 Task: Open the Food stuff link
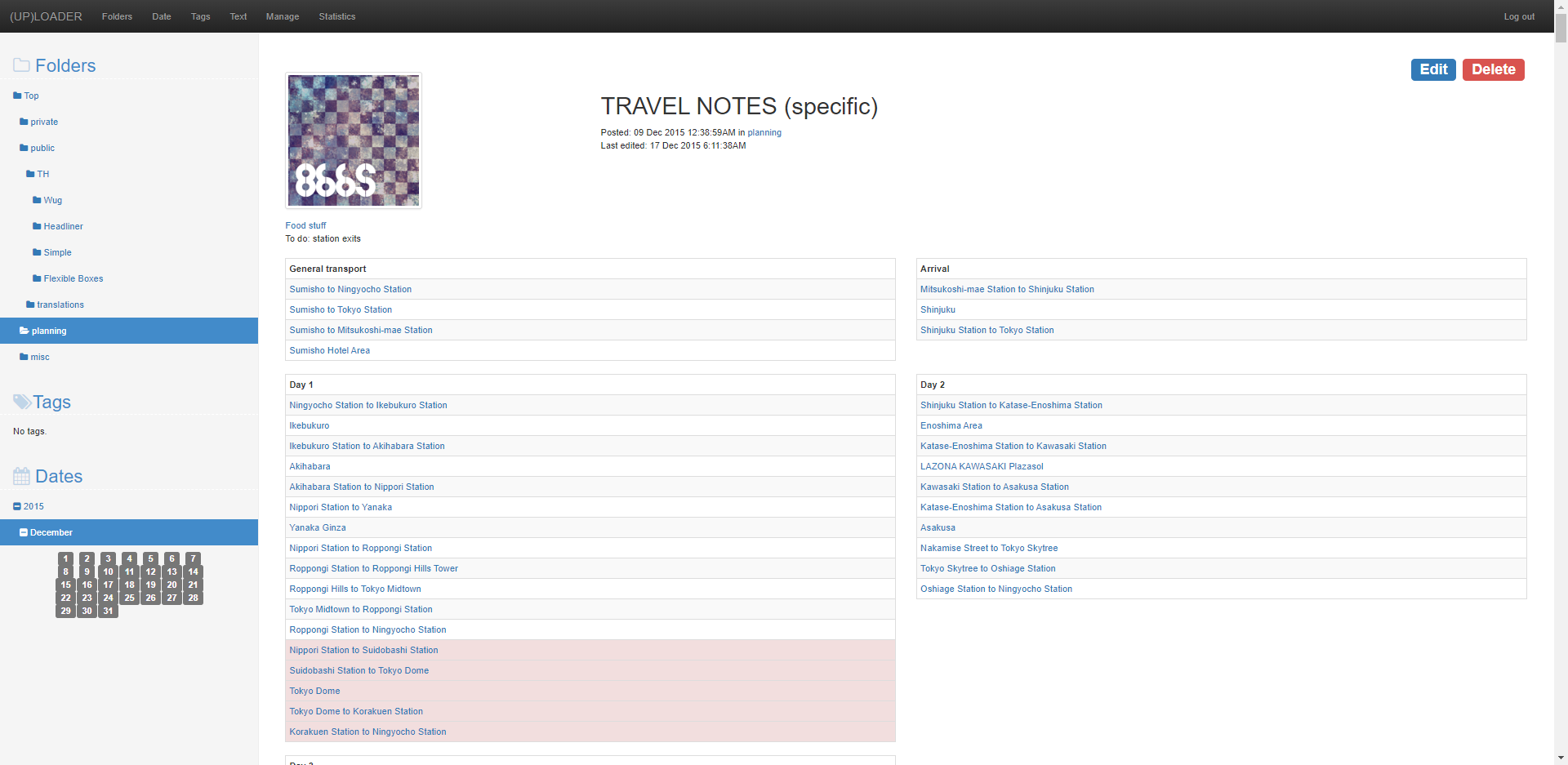pos(305,226)
